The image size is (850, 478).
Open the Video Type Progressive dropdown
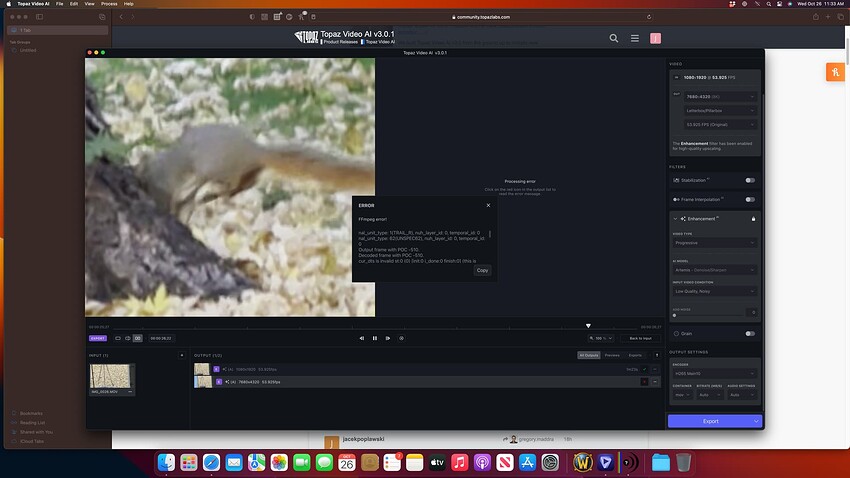(714, 243)
